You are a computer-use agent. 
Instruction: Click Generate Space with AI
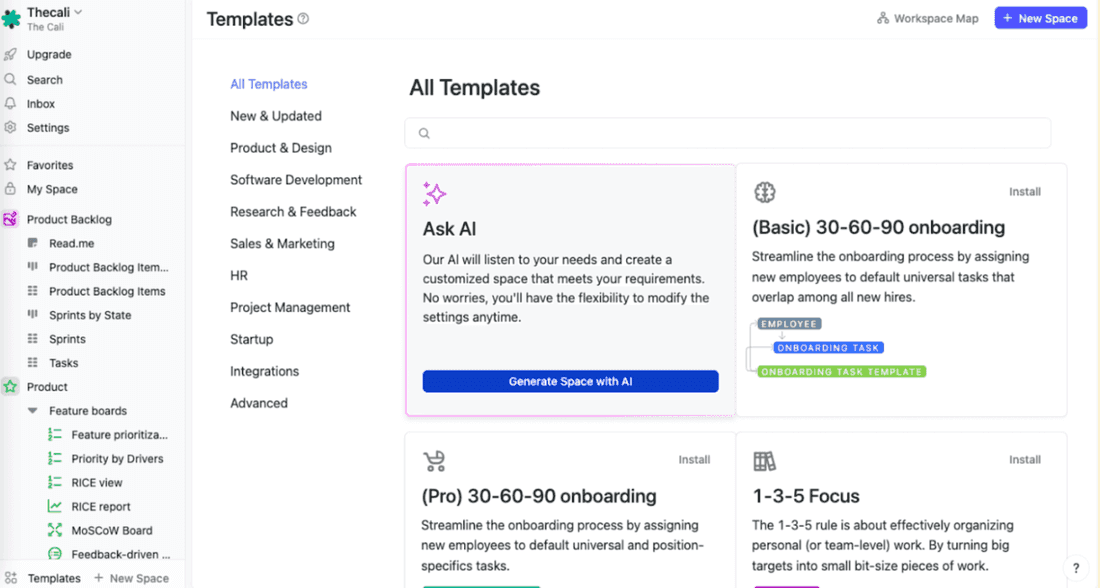[x=570, y=381]
